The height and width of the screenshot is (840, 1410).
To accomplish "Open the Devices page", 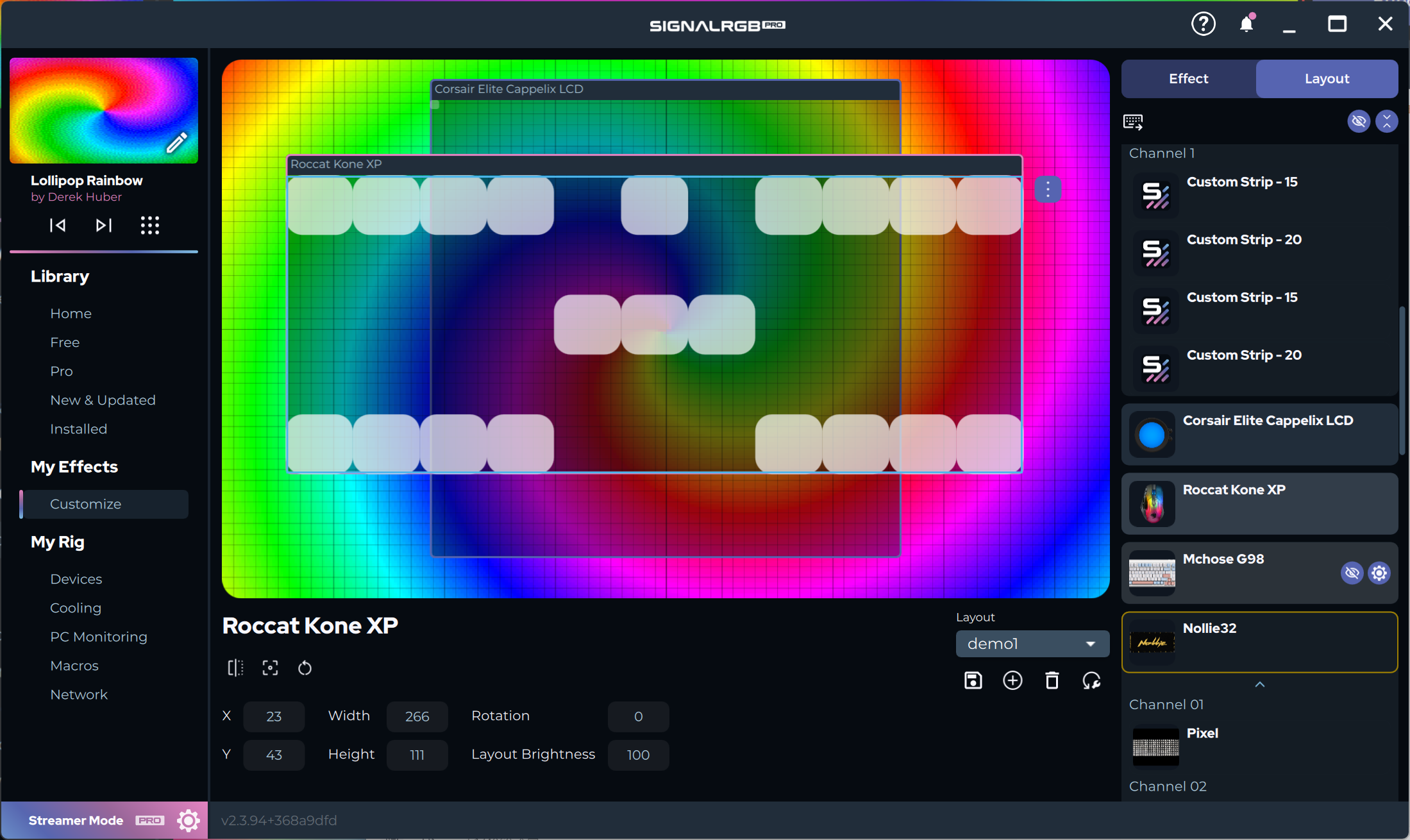I will [x=76, y=579].
